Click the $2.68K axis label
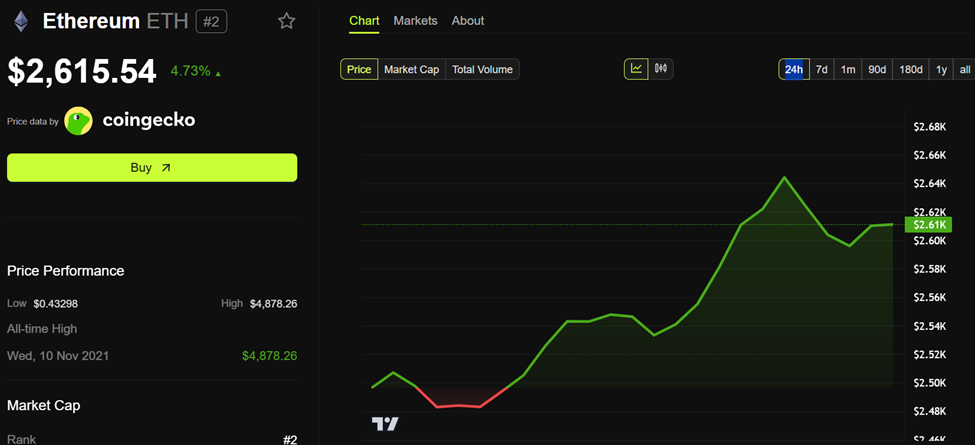The image size is (975, 445). coord(929,127)
